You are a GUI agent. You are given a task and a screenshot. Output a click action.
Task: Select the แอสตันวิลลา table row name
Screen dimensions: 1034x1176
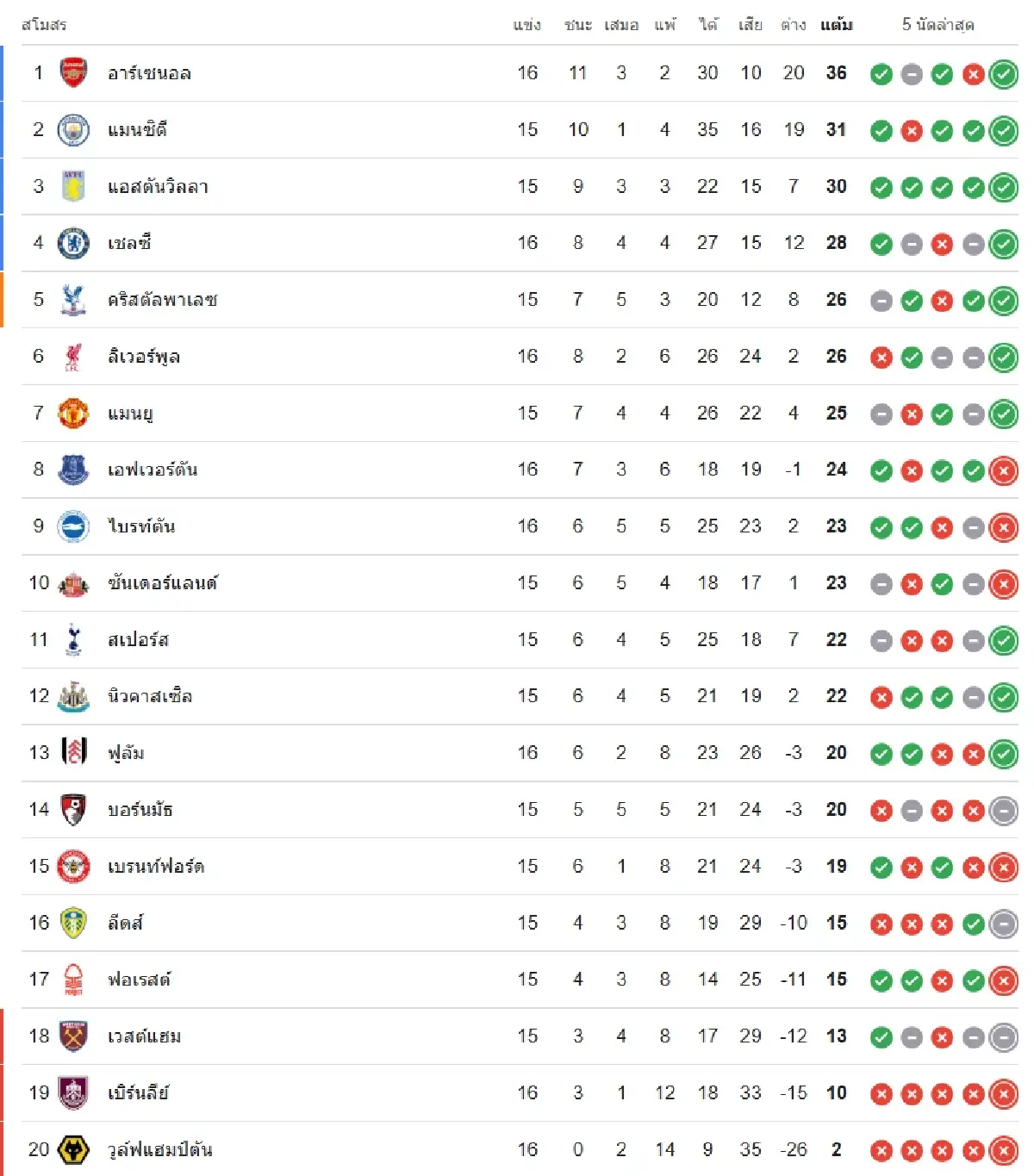click(158, 187)
